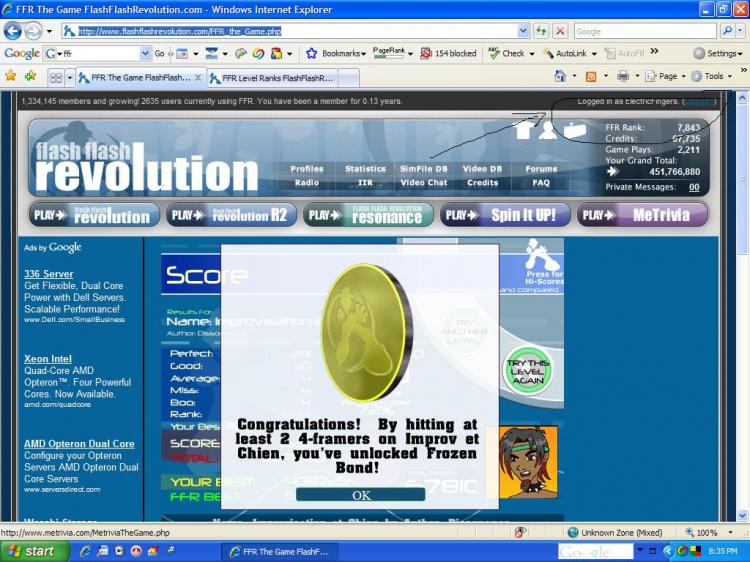Click the orange RSS Feeds icon

tap(591, 76)
